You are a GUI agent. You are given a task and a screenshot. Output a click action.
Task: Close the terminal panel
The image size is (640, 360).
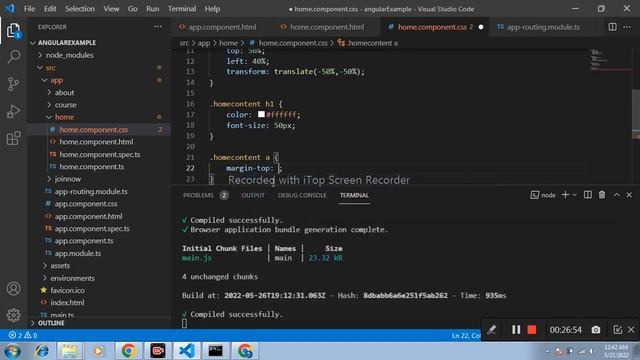[629, 195]
